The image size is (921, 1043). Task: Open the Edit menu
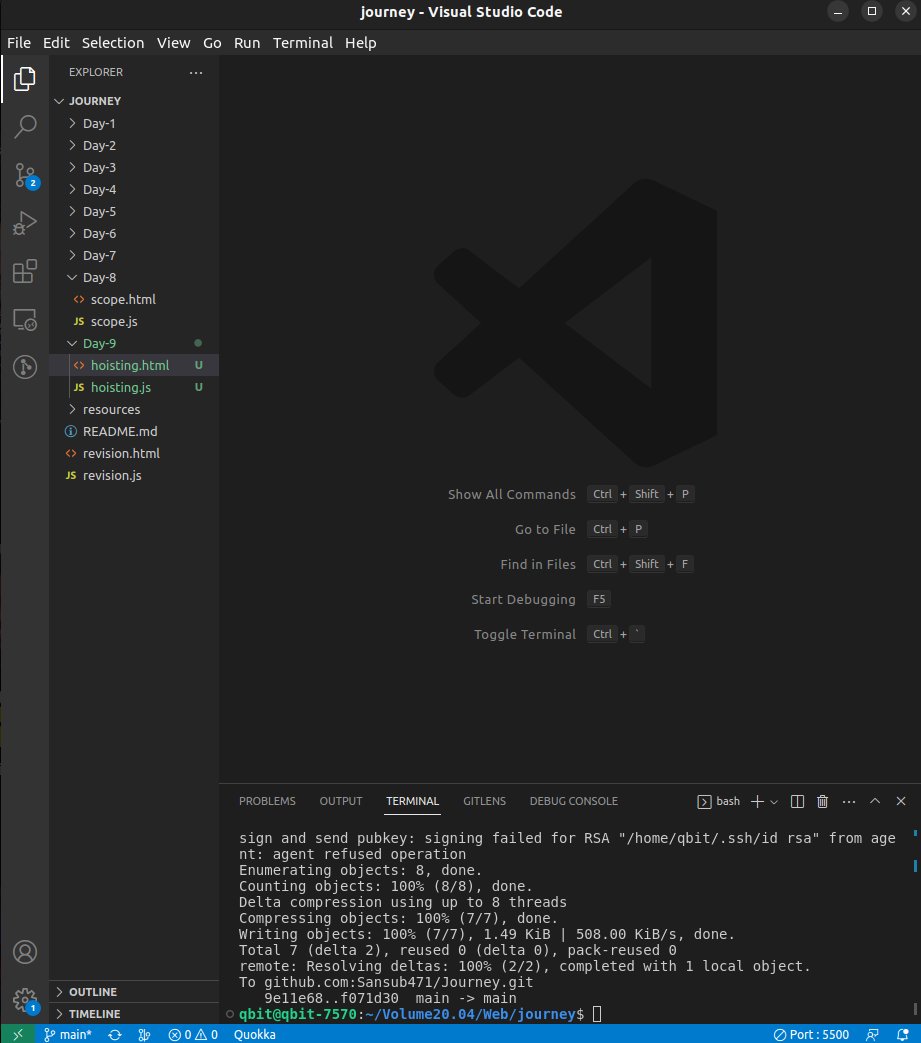56,43
